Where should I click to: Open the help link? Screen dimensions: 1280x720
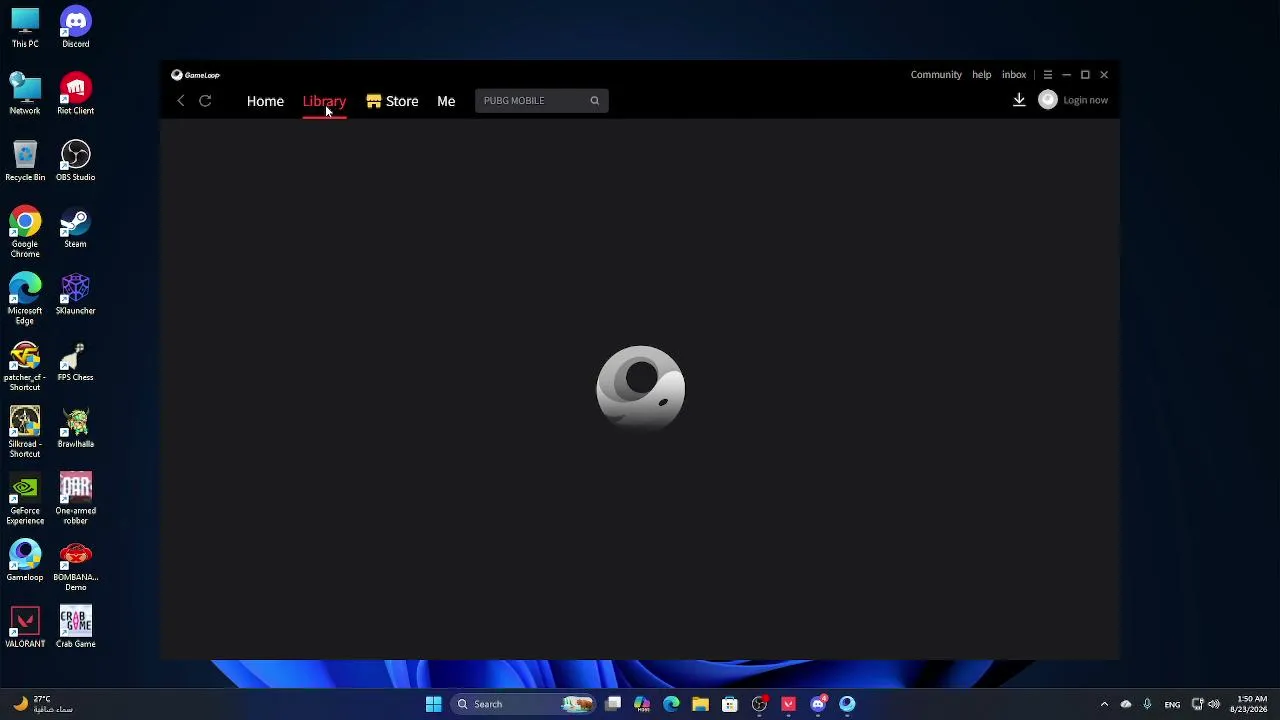(x=982, y=75)
